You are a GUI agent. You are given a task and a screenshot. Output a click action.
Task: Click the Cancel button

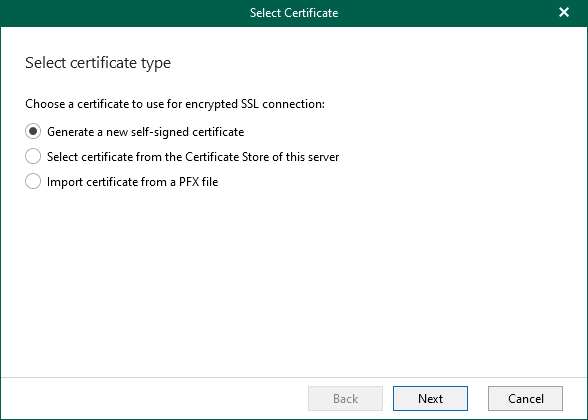coord(525,398)
